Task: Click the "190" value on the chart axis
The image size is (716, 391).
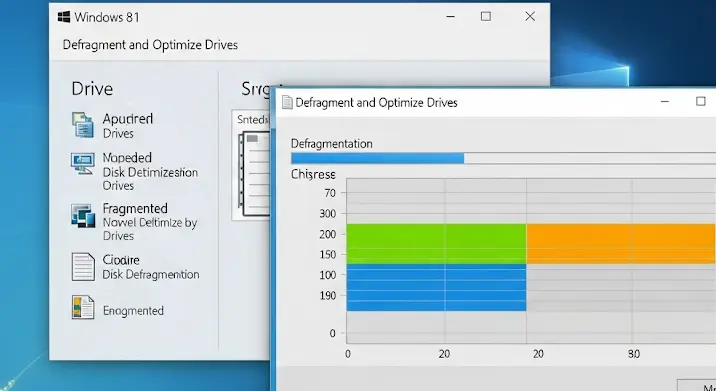Action: [327, 296]
